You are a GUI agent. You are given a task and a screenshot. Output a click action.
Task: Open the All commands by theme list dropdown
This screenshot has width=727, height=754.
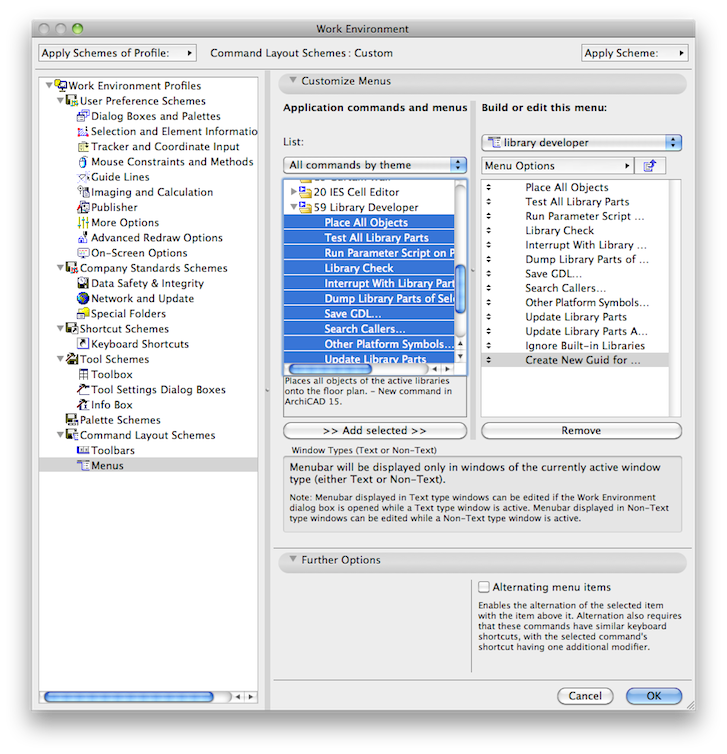coord(375,165)
